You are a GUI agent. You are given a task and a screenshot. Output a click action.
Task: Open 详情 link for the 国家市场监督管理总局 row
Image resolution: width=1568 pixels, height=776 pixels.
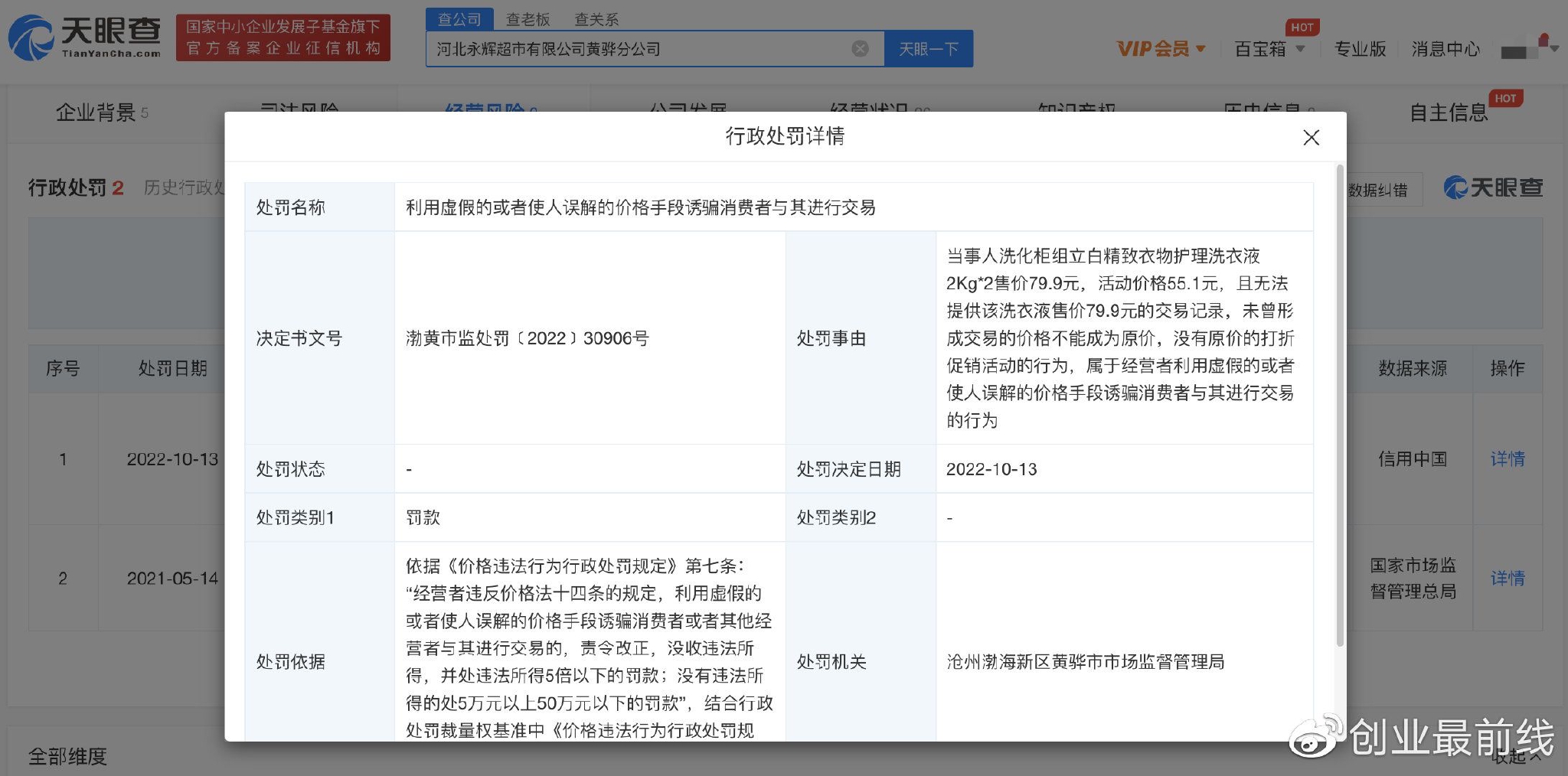pyautogui.click(x=1507, y=579)
